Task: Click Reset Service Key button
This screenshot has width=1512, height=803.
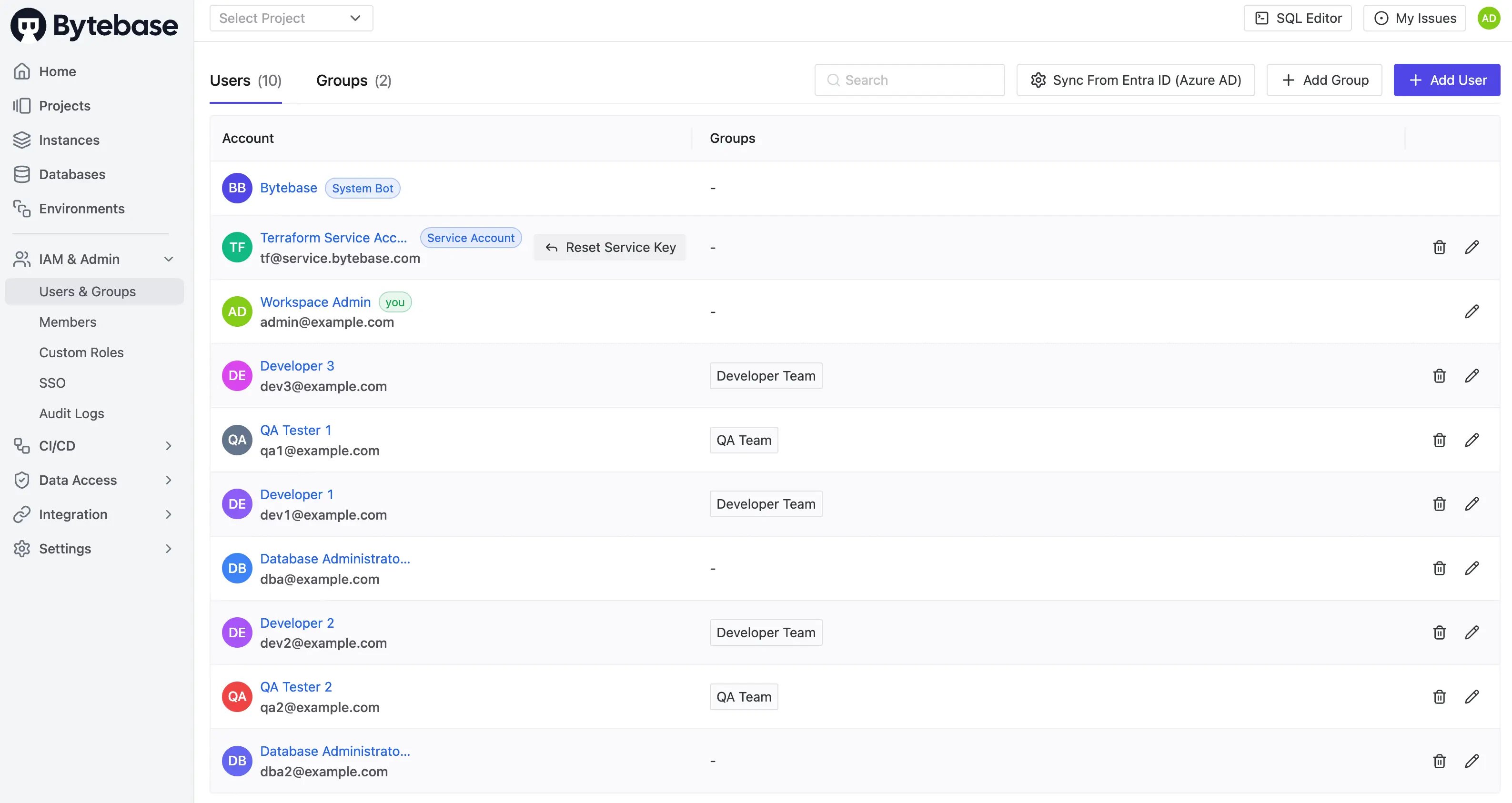Action: [x=610, y=247]
